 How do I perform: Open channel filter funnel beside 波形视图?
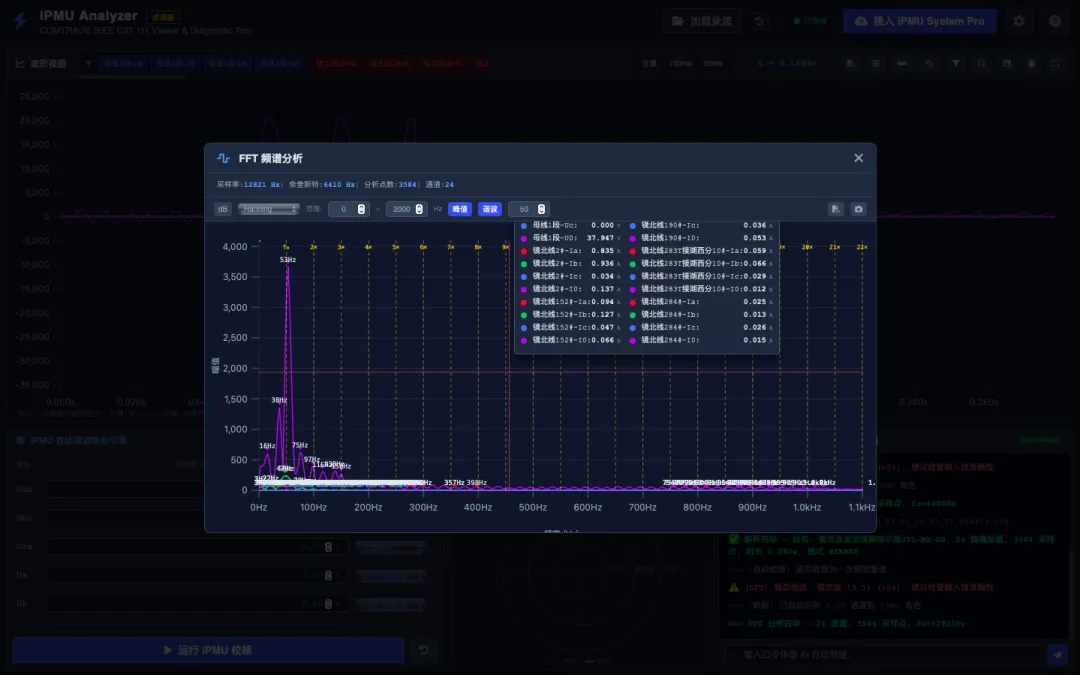coord(88,63)
